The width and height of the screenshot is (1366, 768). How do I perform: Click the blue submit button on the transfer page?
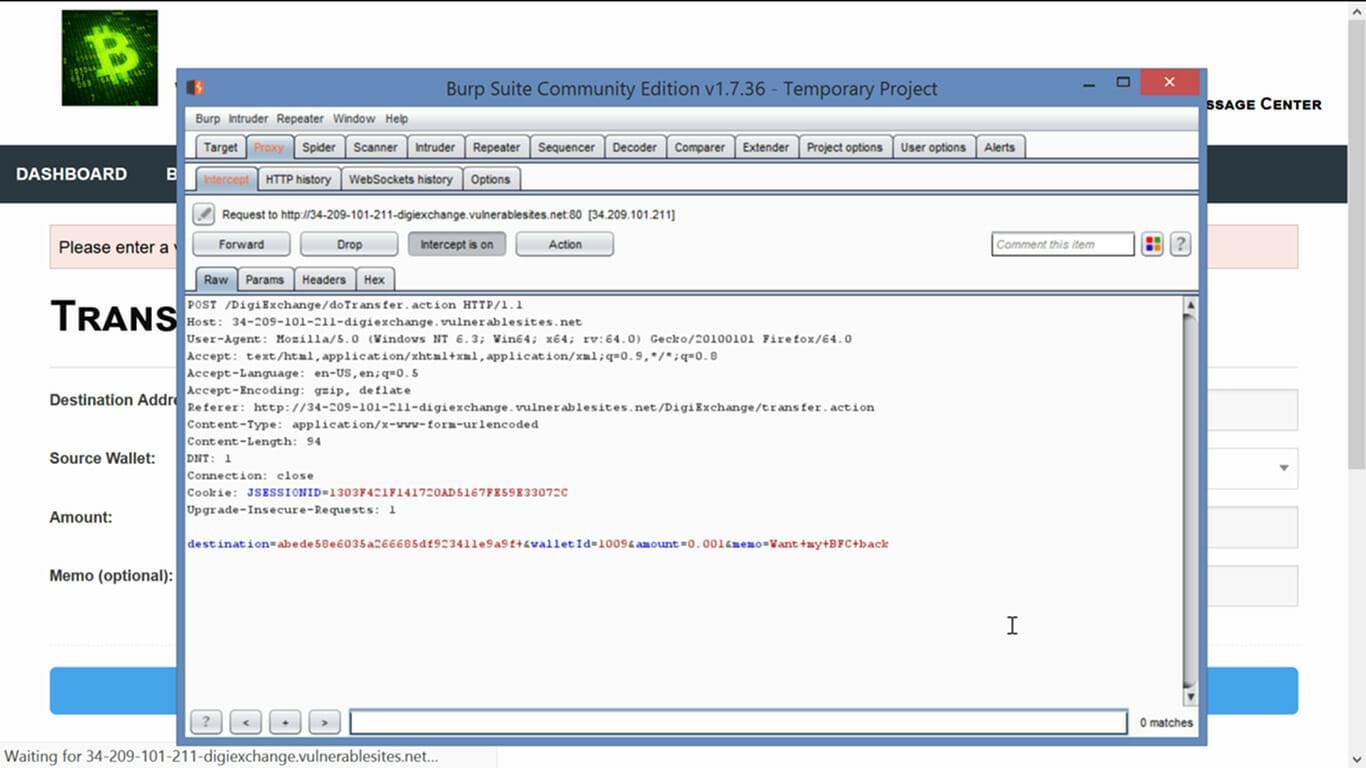[674, 691]
